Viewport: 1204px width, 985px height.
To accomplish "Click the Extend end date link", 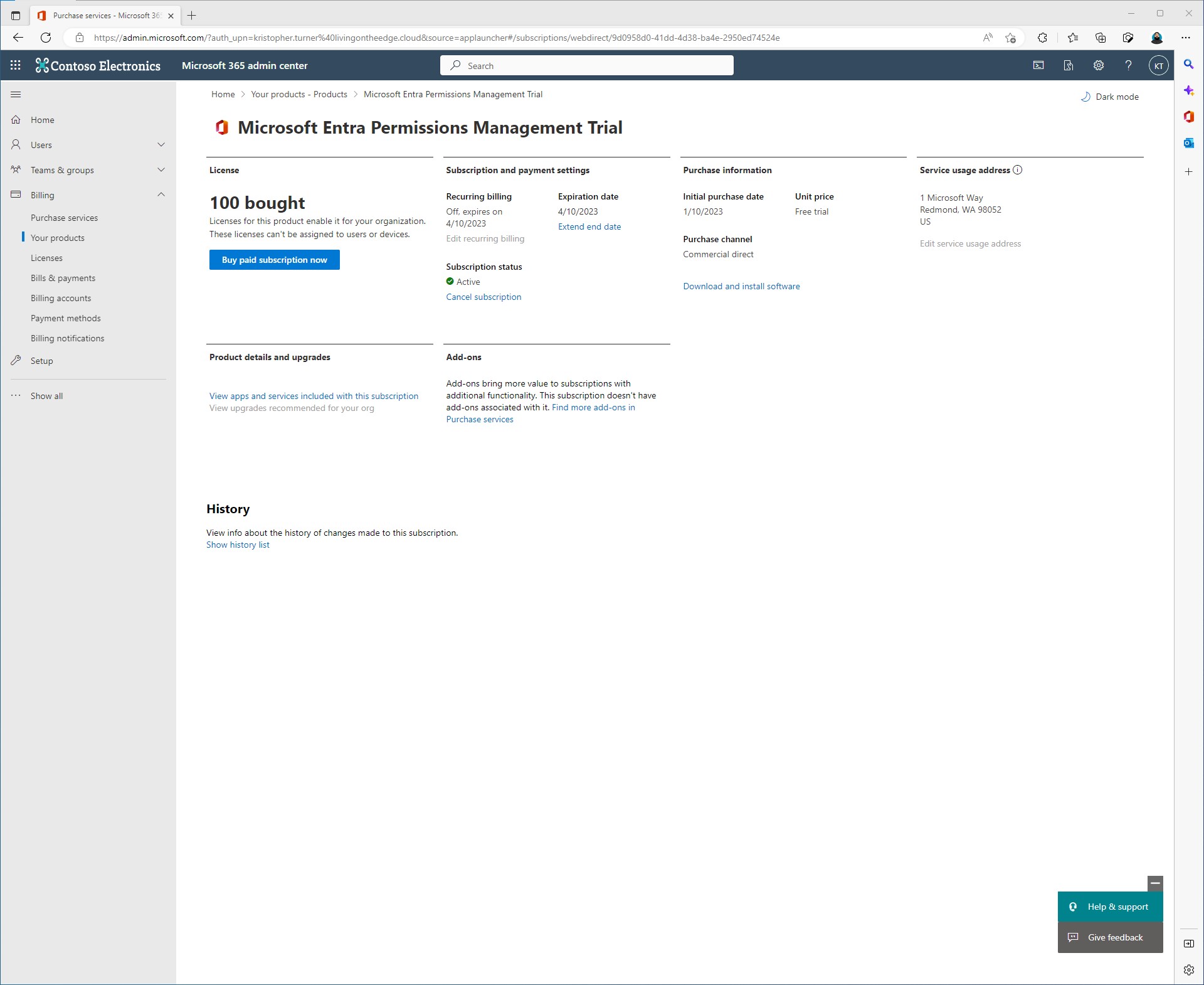I will 589,226.
